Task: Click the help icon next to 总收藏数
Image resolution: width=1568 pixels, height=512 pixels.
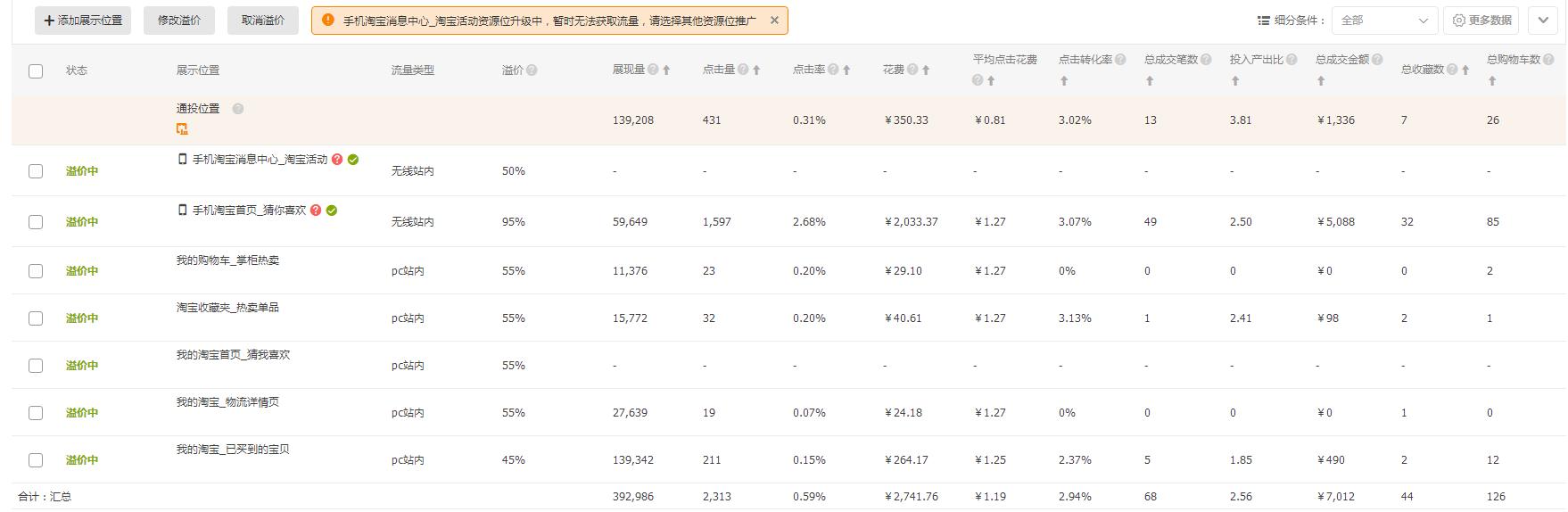Action: (1452, 70)
